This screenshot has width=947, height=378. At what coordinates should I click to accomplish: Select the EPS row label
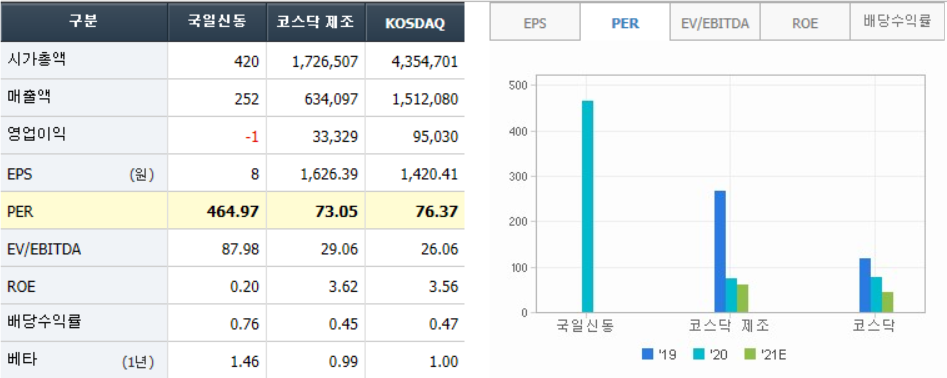coord(19,175)
